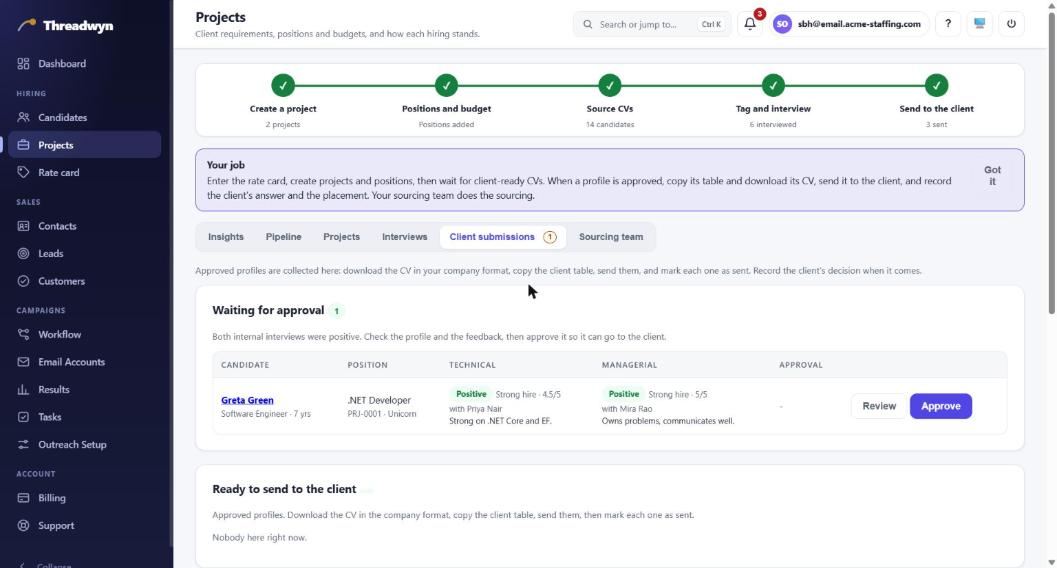Viewport: 1057px width, 568px height.
Task: Click the Candidates people icon
Action: (x=24, y=117)
